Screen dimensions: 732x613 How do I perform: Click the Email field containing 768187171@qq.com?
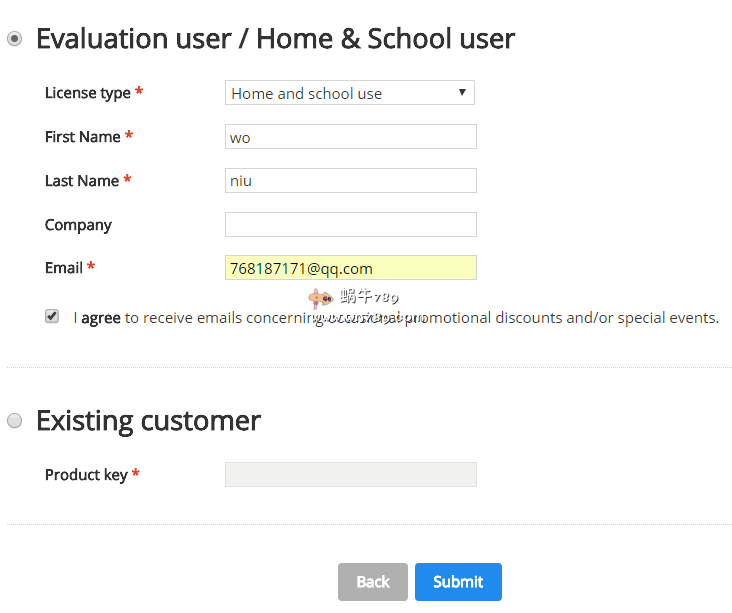coord(350,268)
